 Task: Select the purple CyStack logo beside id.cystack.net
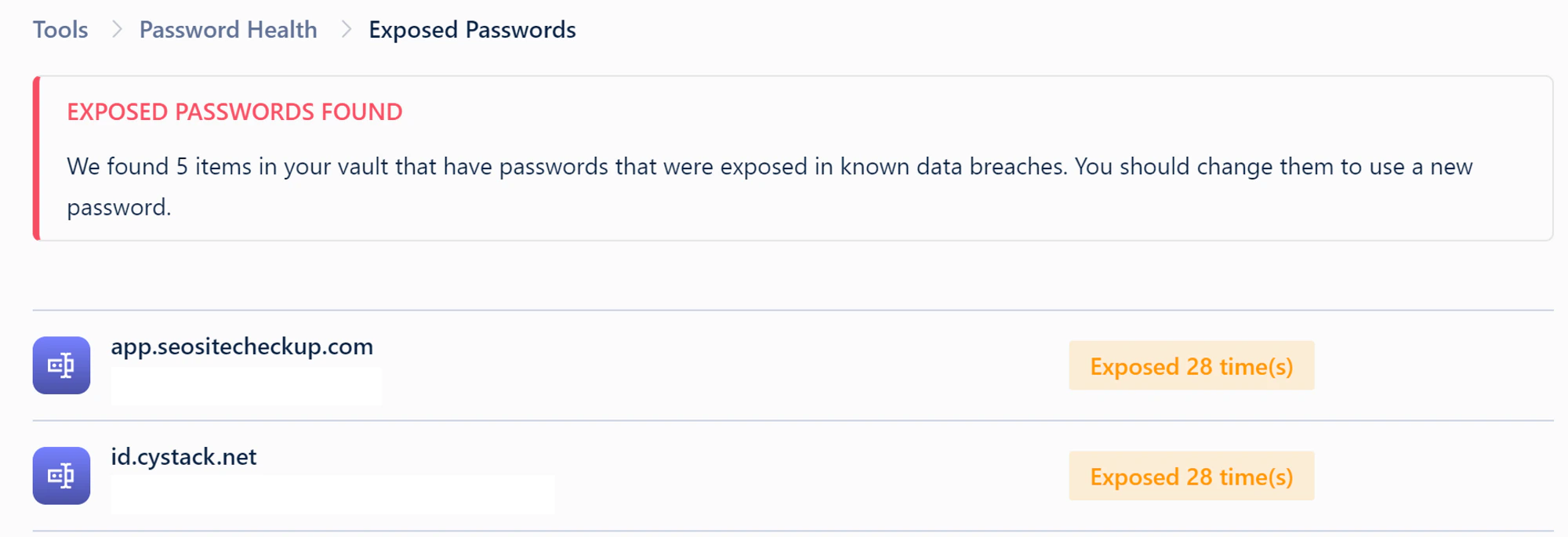pos(61,476)
